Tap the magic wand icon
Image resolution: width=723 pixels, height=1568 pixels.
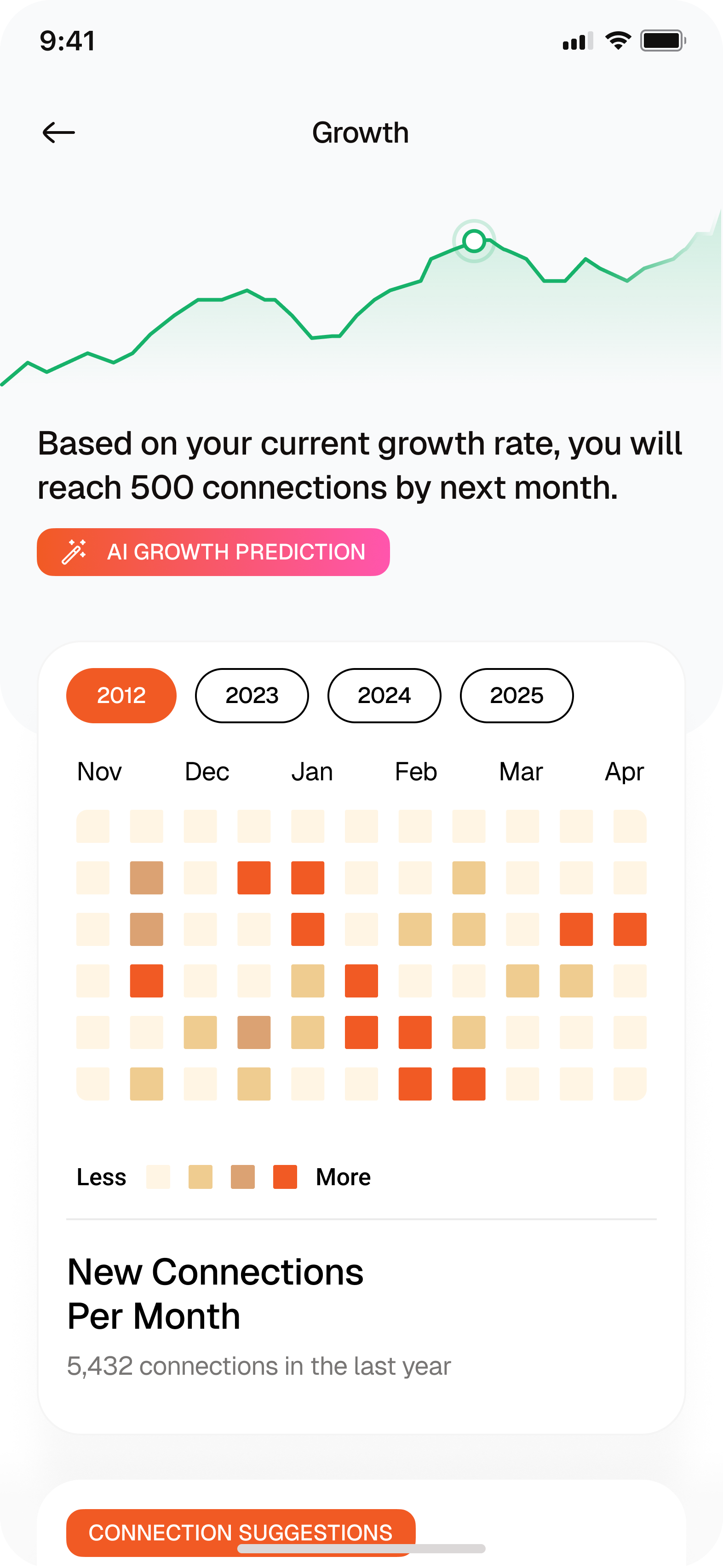[74, 552]
